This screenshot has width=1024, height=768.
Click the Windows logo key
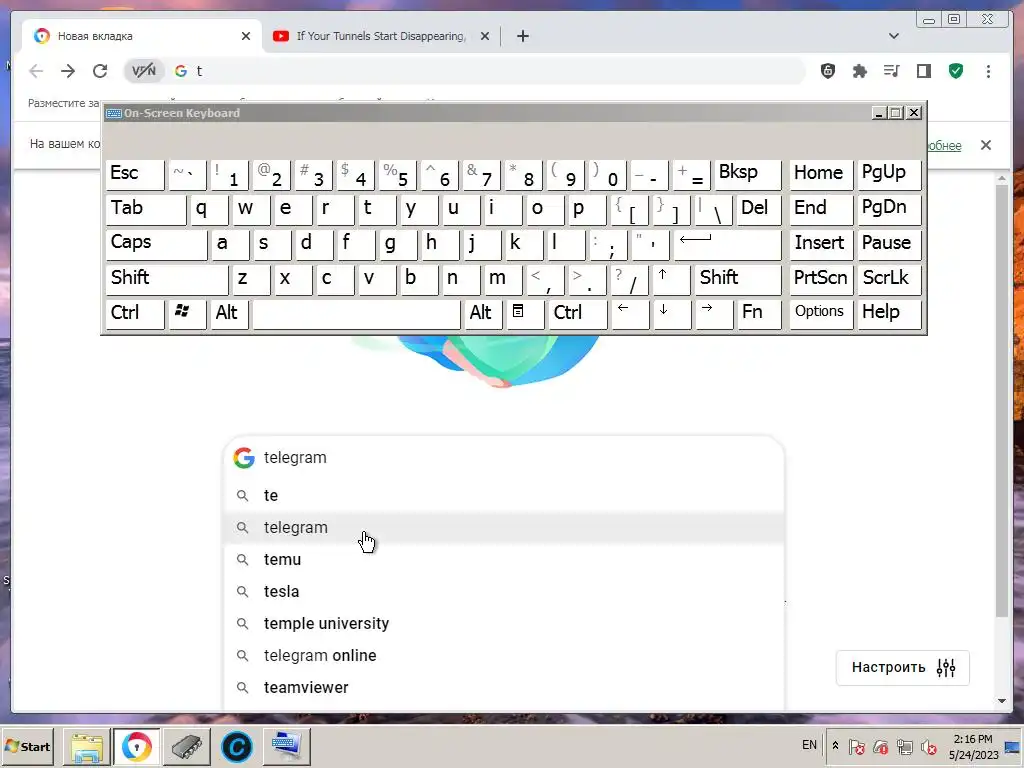coord(187,313)
